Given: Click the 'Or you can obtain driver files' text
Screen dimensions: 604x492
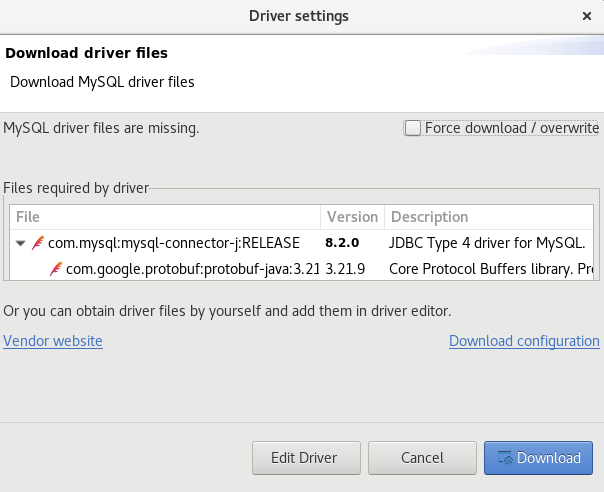Looking at the screenshot, I should (227, 311).
